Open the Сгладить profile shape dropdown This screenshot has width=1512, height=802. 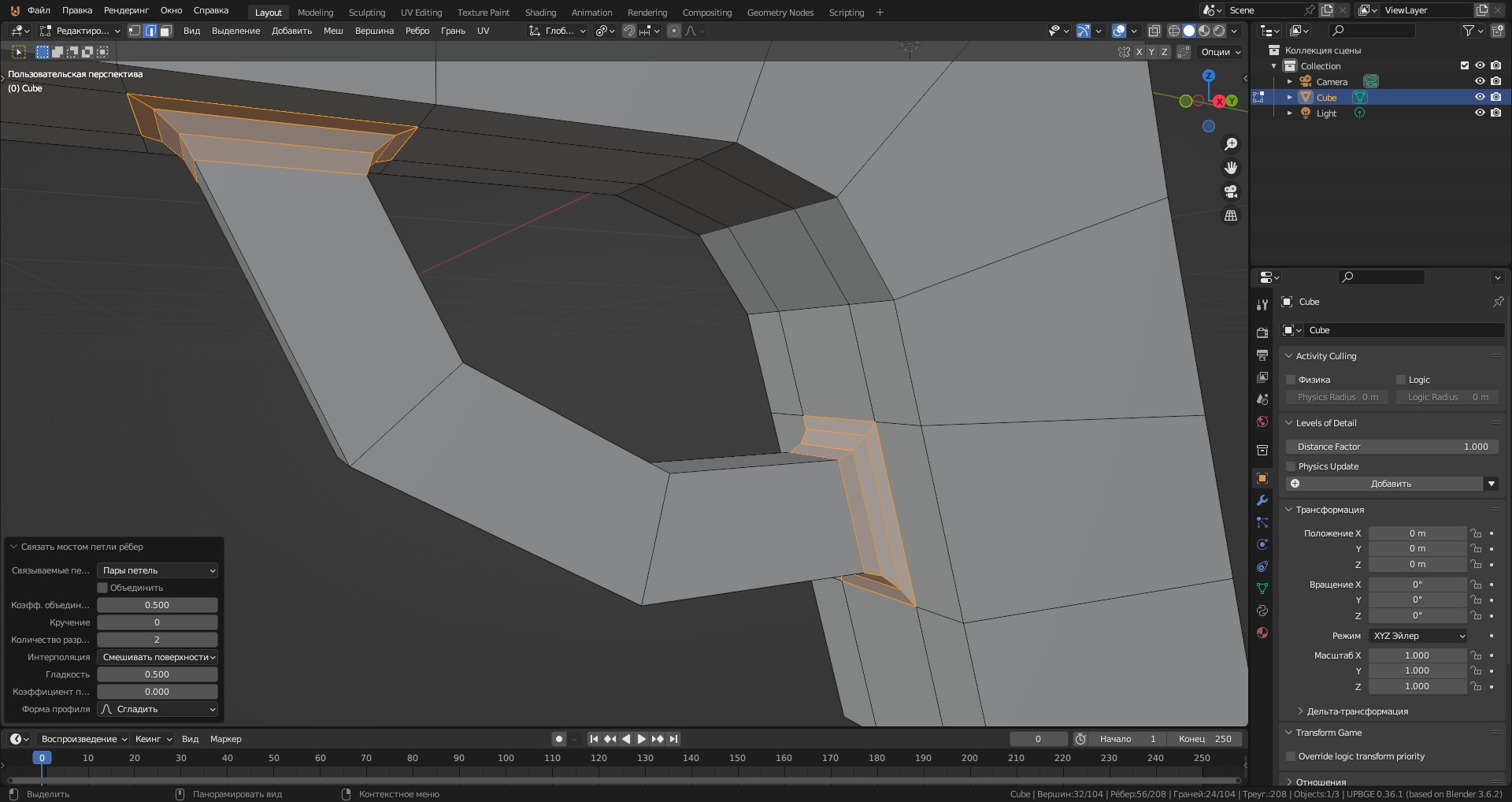157,709
